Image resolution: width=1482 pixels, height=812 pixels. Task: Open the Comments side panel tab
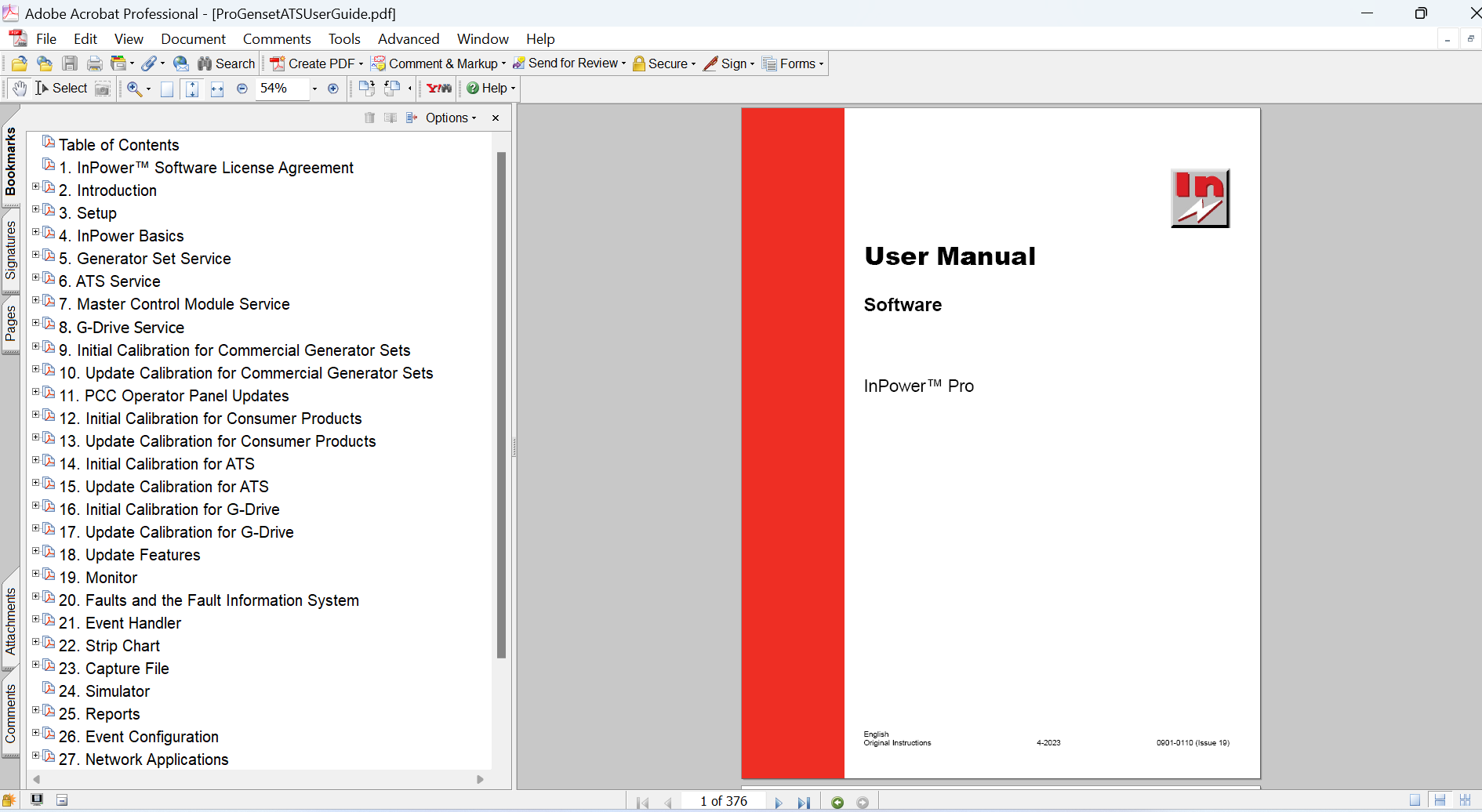click(x=10, y=713)
